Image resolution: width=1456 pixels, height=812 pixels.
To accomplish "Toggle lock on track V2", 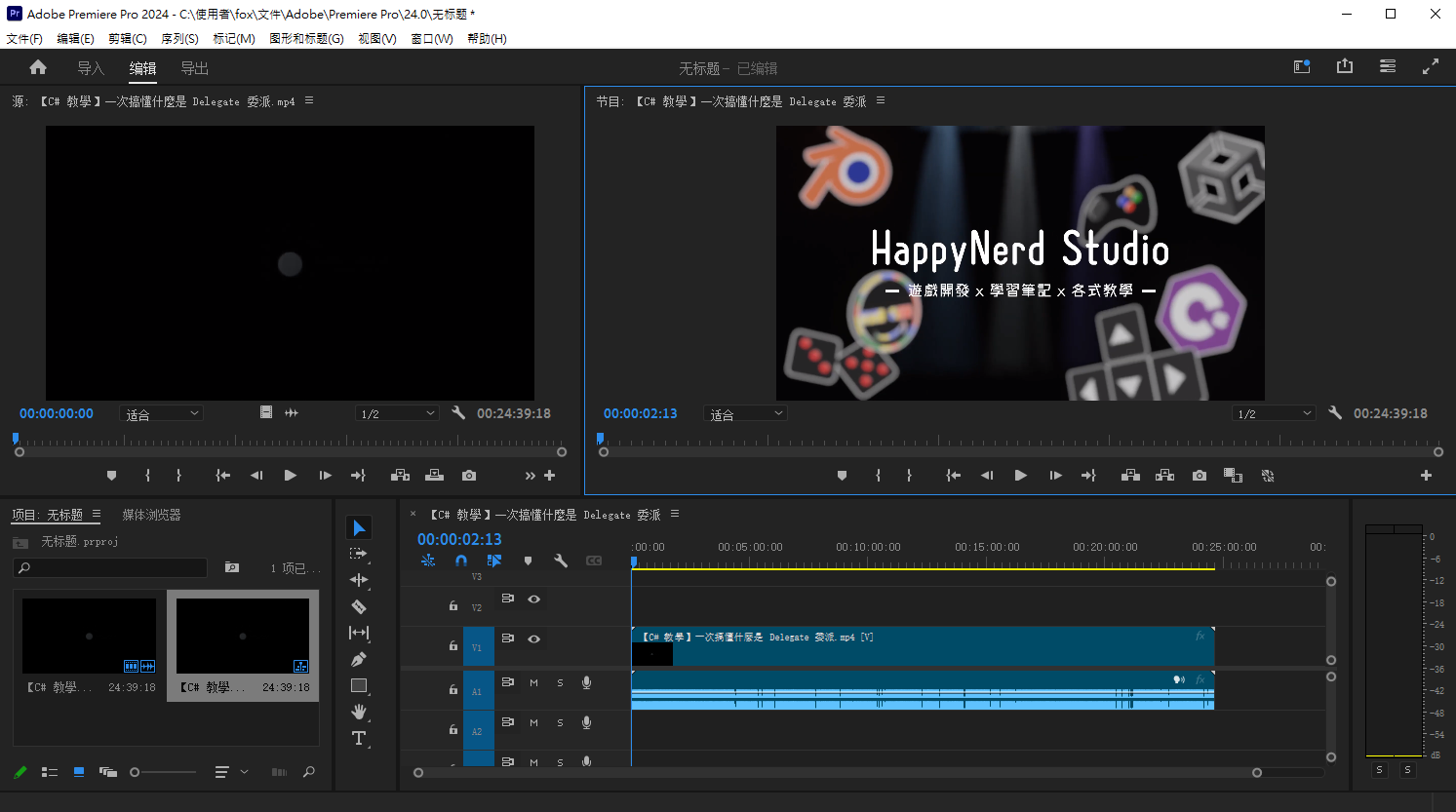I will click(x=453, y=606).
